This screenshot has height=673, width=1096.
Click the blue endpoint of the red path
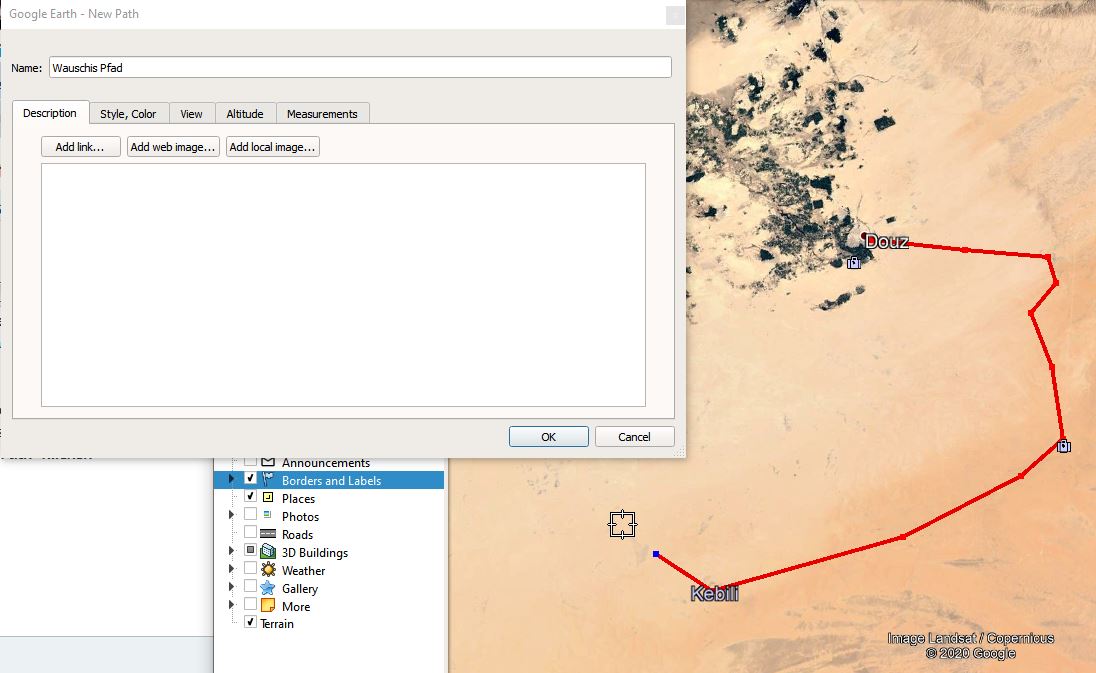tap(656, 554)
